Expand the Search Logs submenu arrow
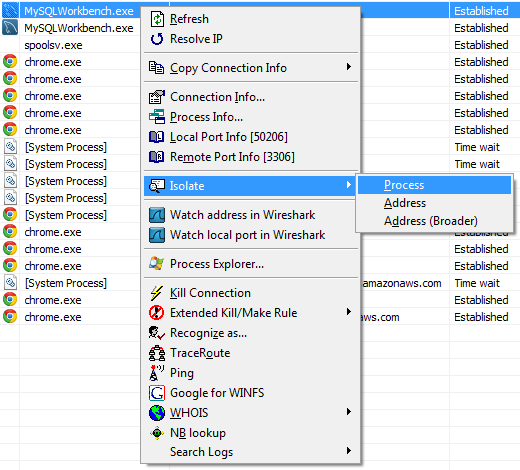The image size is (520, 470). [x=349, y=451]
